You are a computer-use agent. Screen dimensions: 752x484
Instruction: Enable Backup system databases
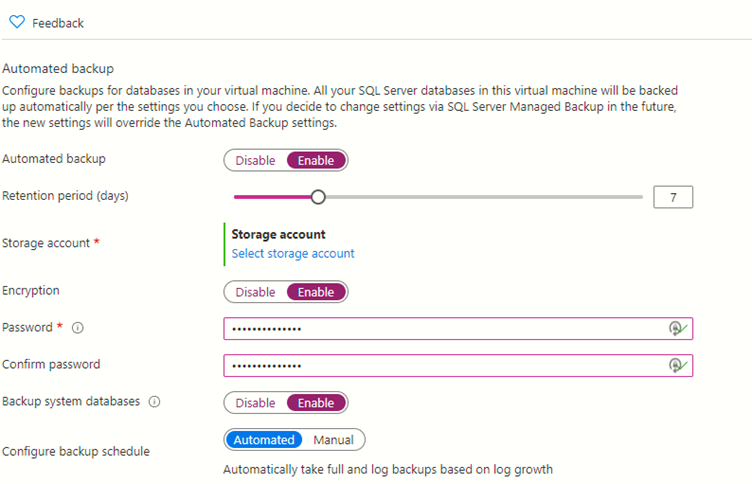[x=316, y=403]
